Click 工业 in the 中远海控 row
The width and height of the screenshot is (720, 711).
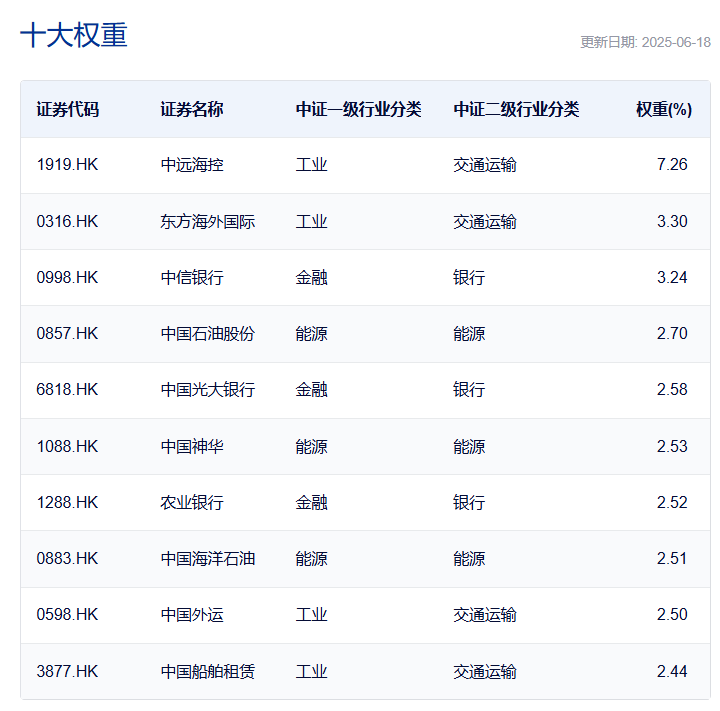[x=311, y=165]
